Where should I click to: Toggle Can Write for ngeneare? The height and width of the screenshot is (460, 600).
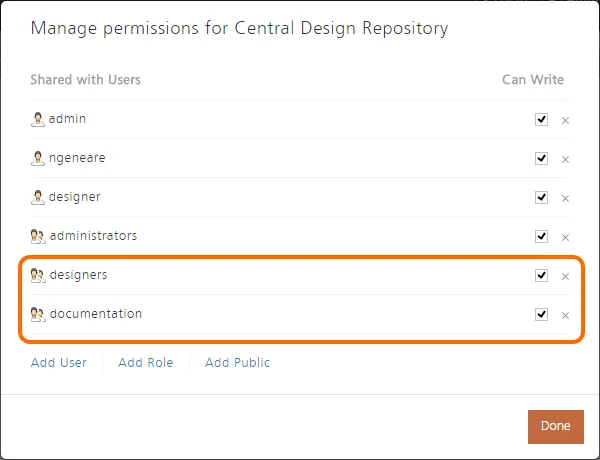point(541,158)
